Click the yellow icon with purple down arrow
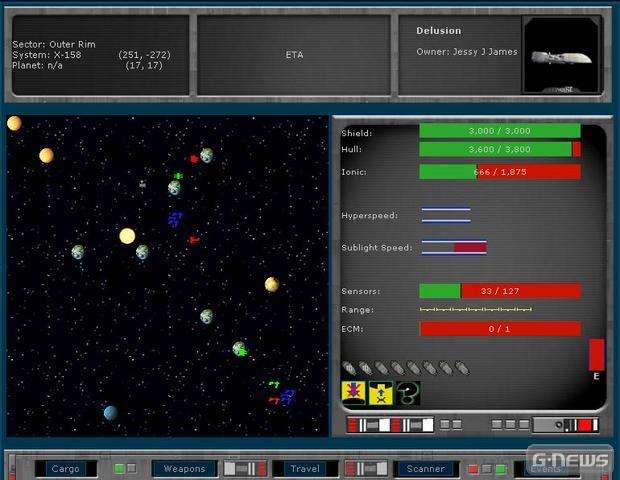 click(x=353, y=393)
